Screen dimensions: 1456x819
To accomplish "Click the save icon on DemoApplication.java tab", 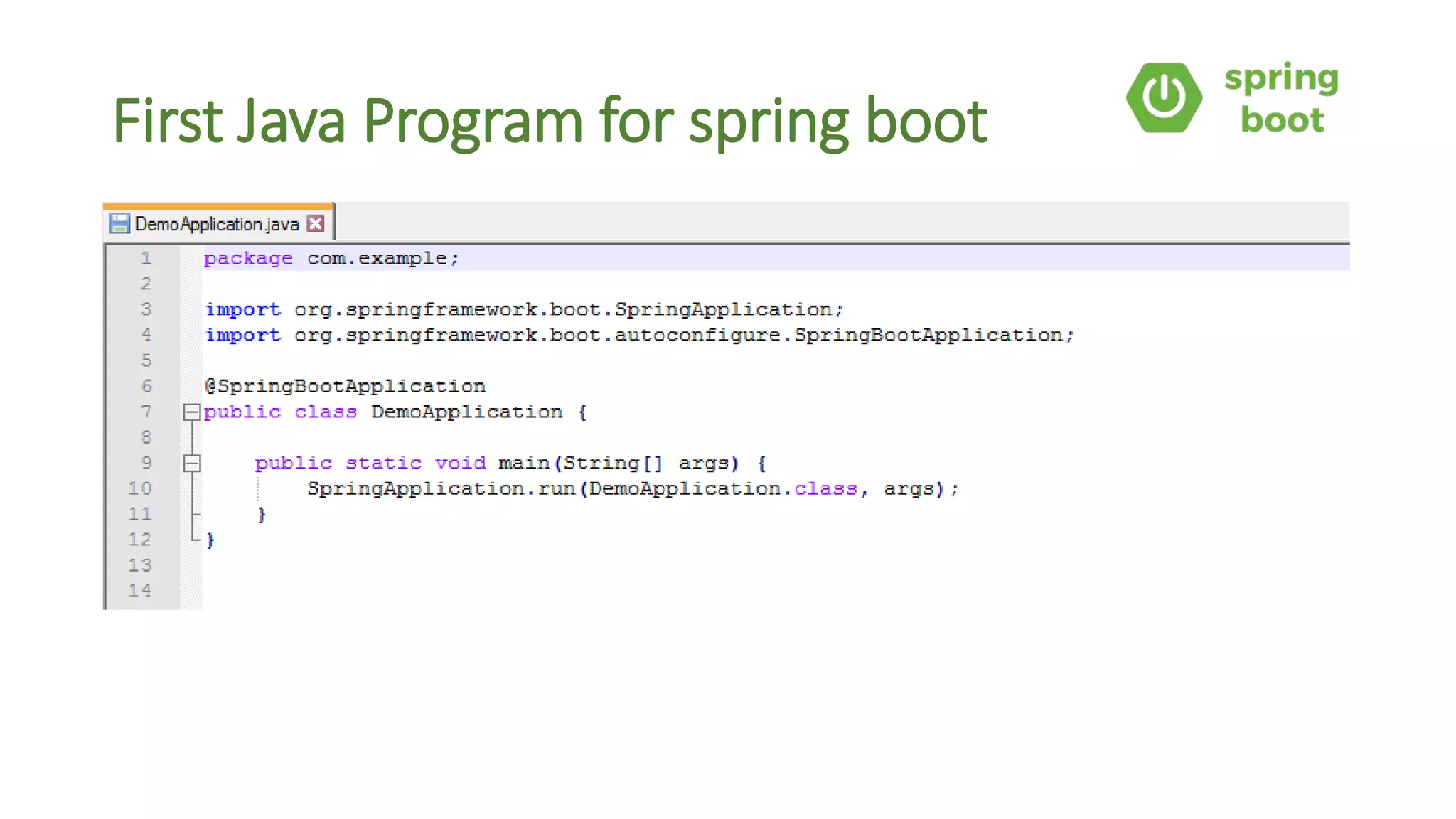I will 119,224.
